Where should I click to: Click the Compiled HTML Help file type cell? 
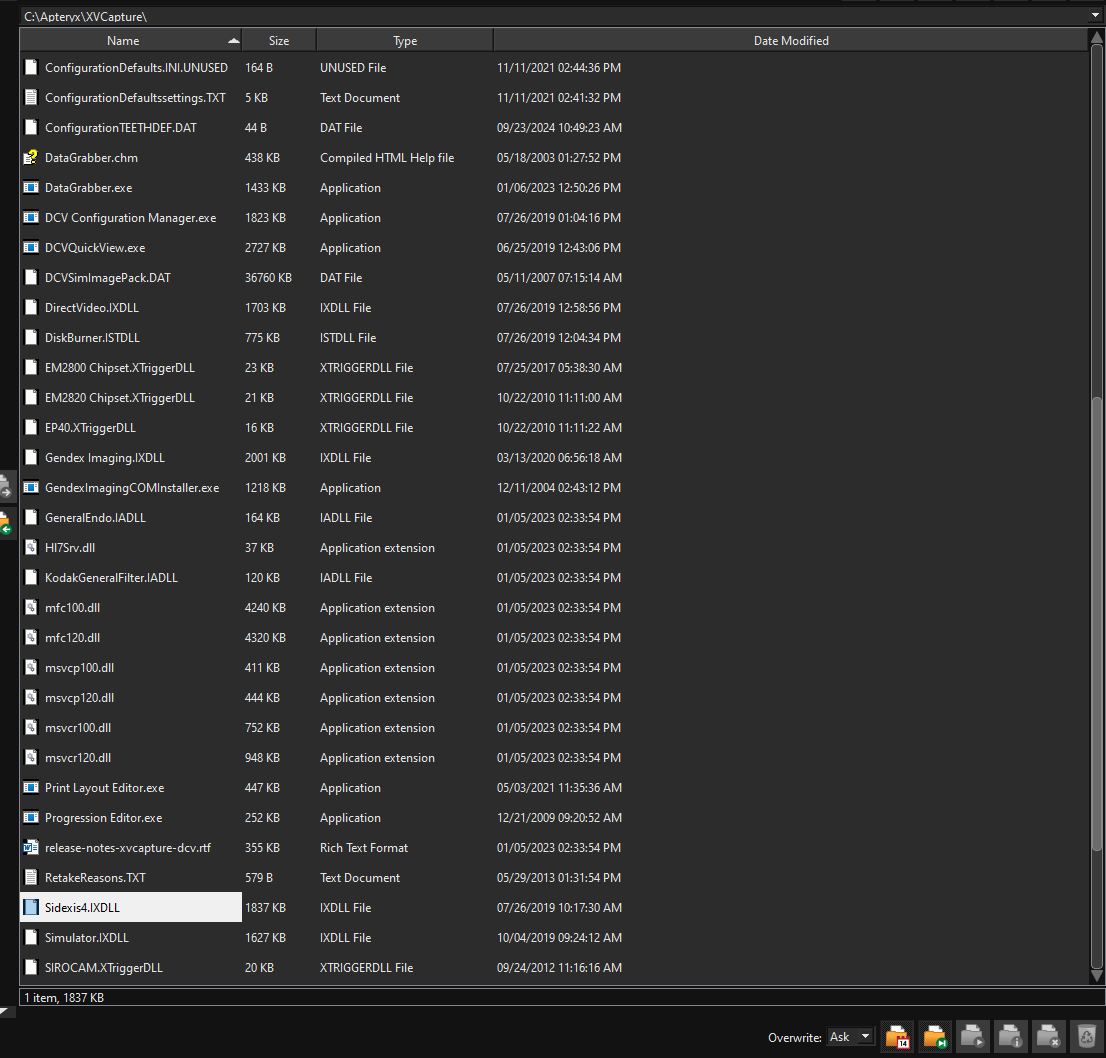point(387,158)
